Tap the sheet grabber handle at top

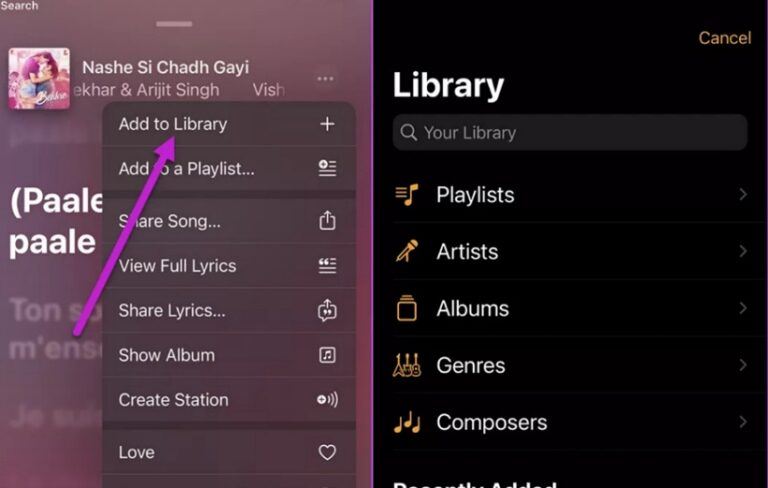tap(174, 24)
